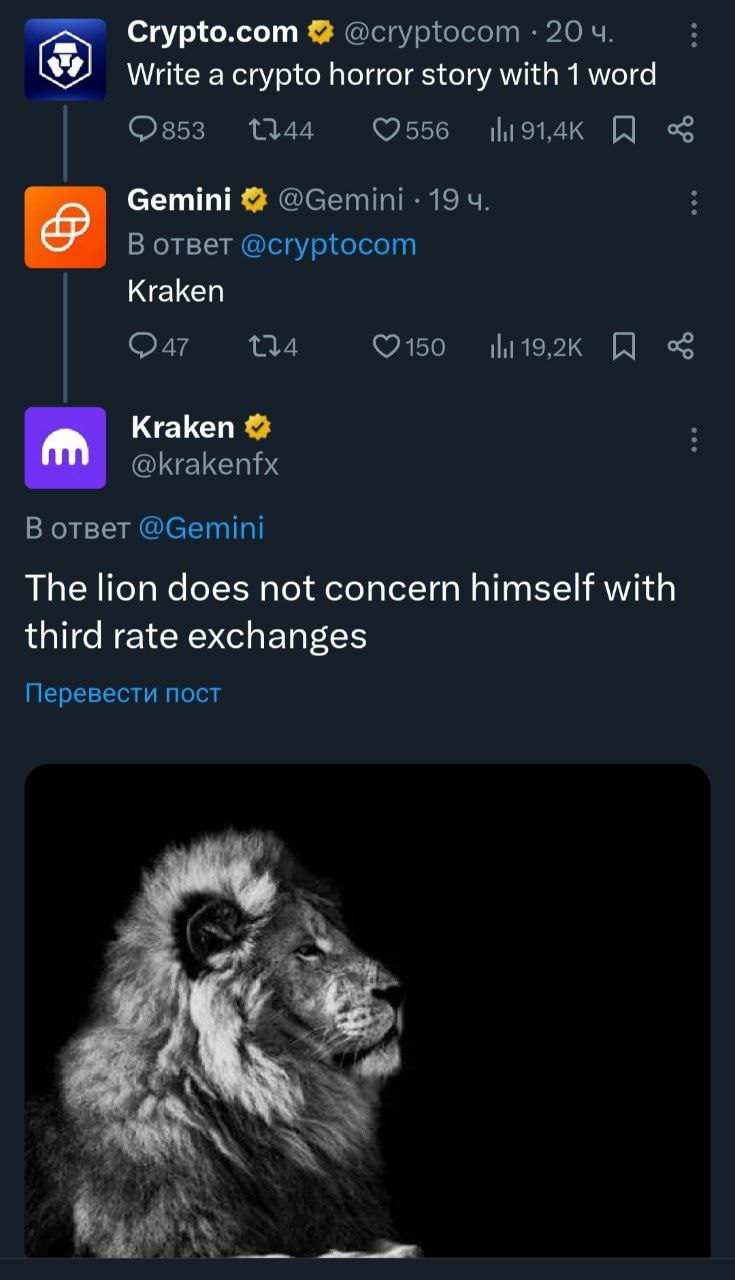Open more options for Kraken post
This screenshot has height=1280, width=735.
pos(694,440)
